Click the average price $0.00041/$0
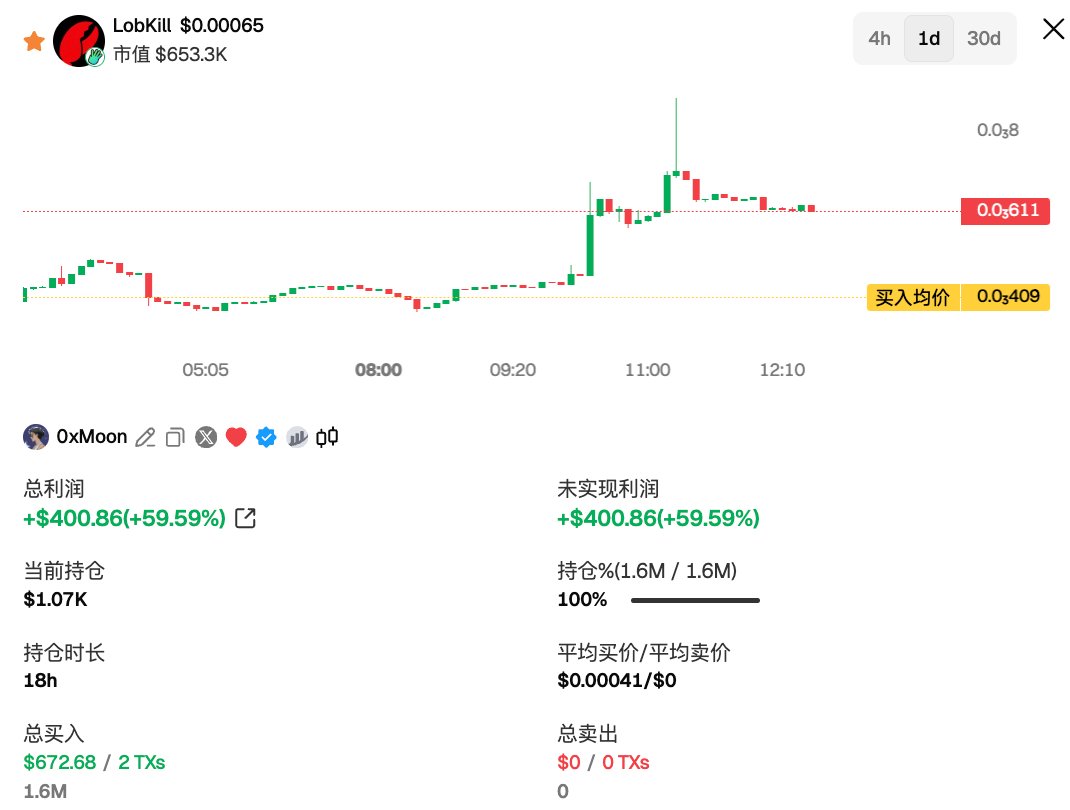1070x810 pixels. click(617, 680)
